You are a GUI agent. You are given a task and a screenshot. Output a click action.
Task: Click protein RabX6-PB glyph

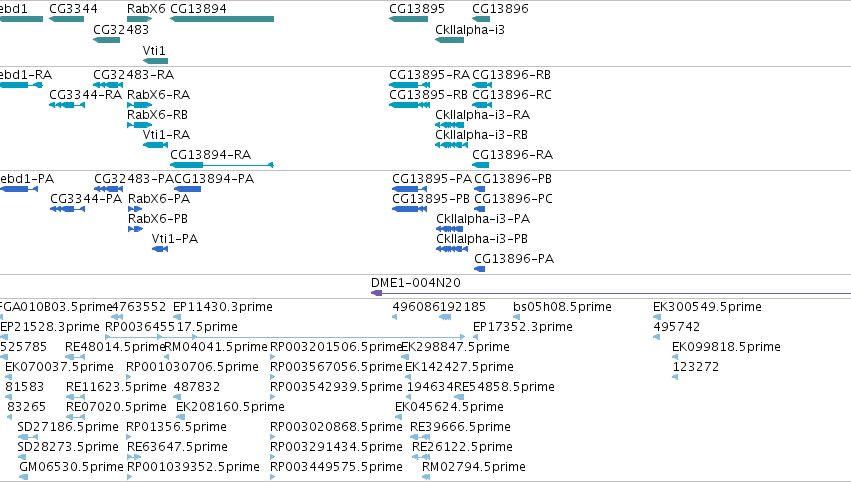click(x=135, y=229)
